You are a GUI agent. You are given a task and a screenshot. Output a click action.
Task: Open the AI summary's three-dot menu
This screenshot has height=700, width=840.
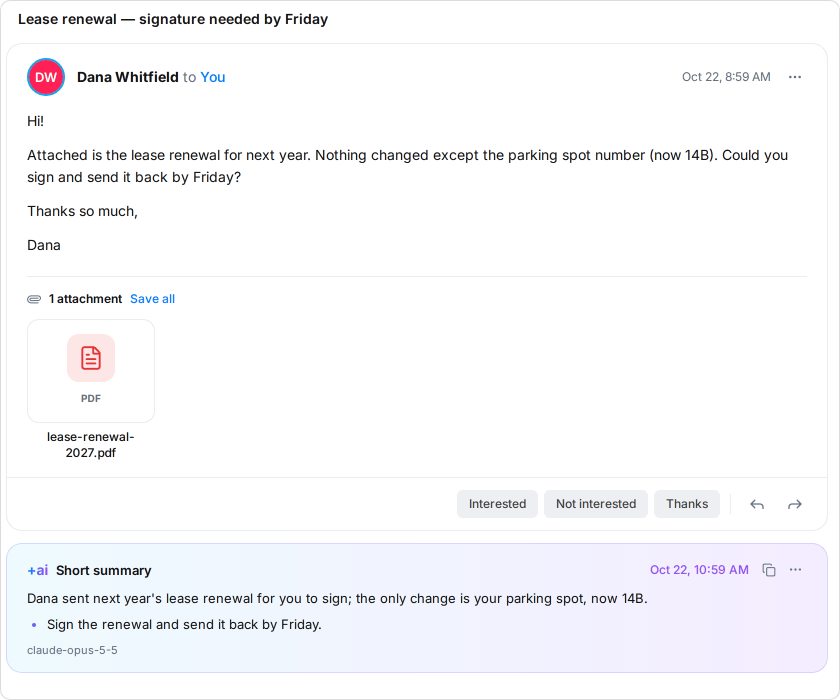(795, 569)
